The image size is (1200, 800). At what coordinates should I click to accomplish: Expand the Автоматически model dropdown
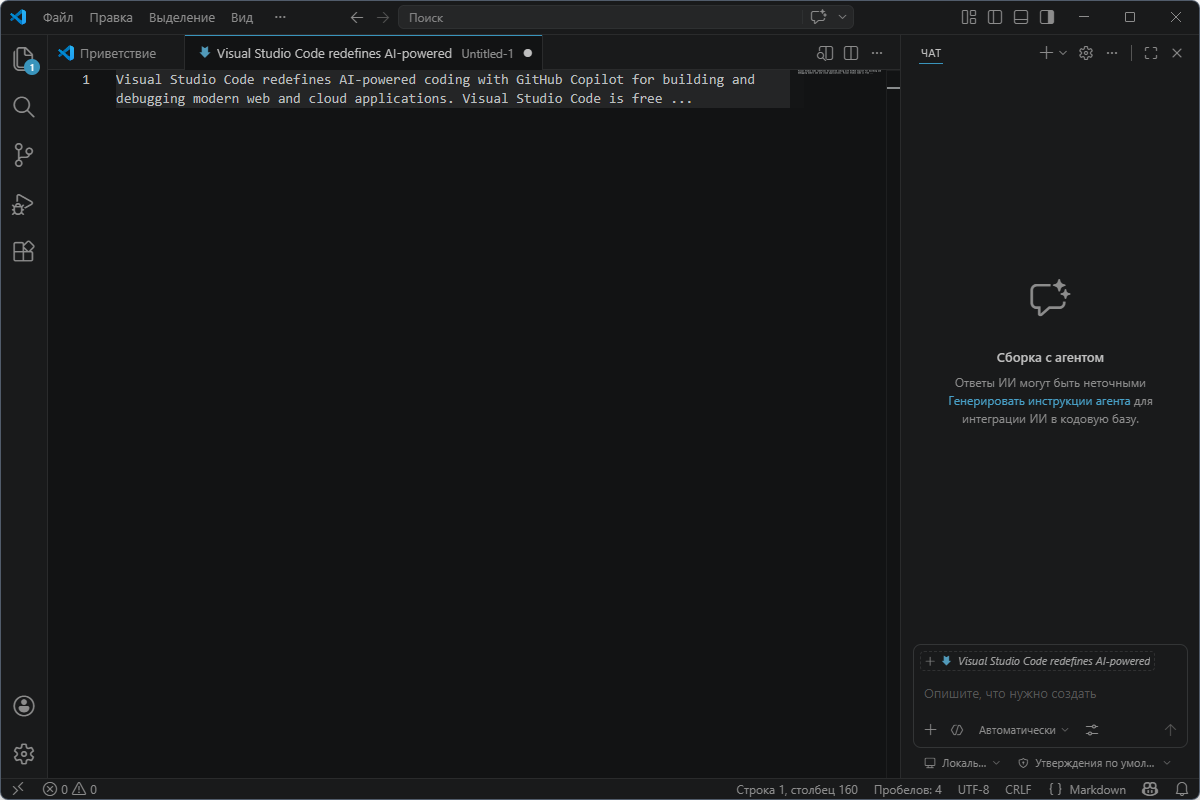pos(1024,730)
